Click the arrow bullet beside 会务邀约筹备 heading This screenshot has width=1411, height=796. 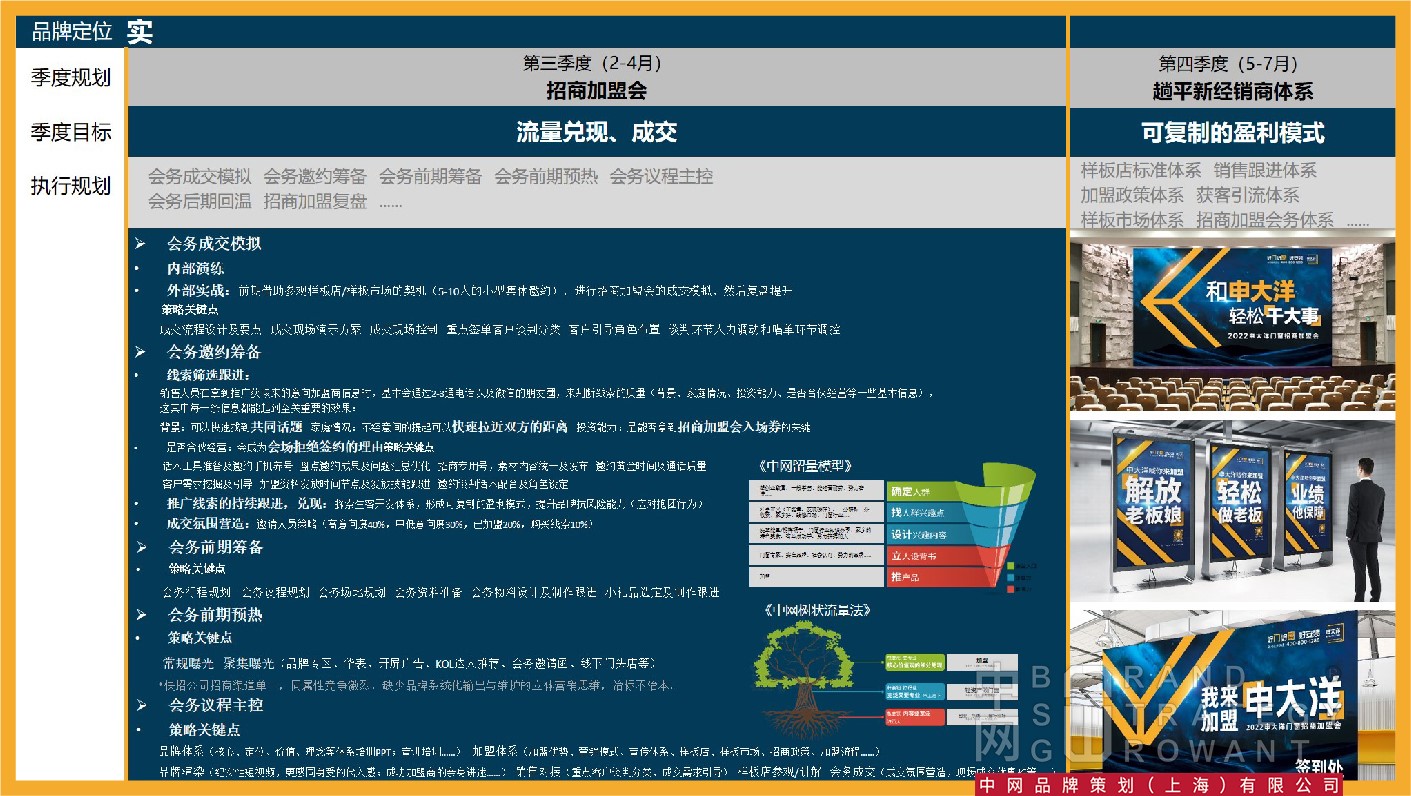[141, 352]
